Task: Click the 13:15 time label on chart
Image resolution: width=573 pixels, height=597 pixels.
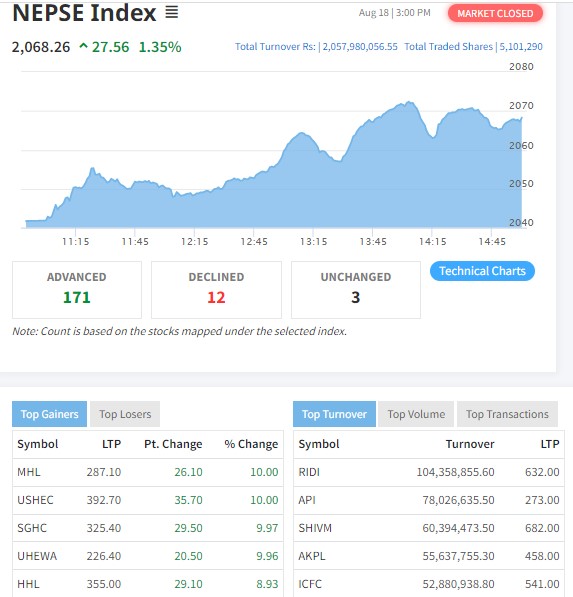Action: [313, 241]
